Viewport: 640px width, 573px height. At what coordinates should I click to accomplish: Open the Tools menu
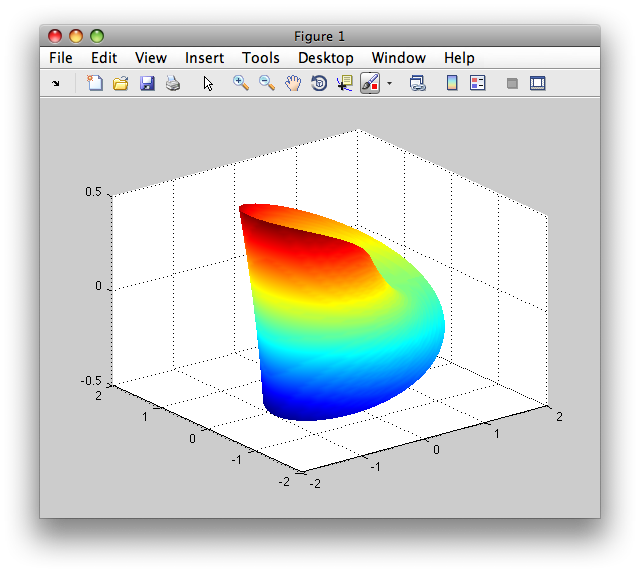[x=261, y=58]
